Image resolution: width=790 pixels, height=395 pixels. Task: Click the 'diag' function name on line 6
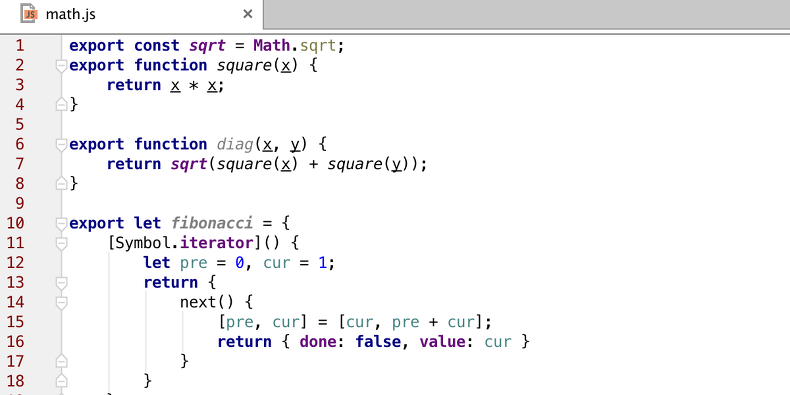coord(235,145)
